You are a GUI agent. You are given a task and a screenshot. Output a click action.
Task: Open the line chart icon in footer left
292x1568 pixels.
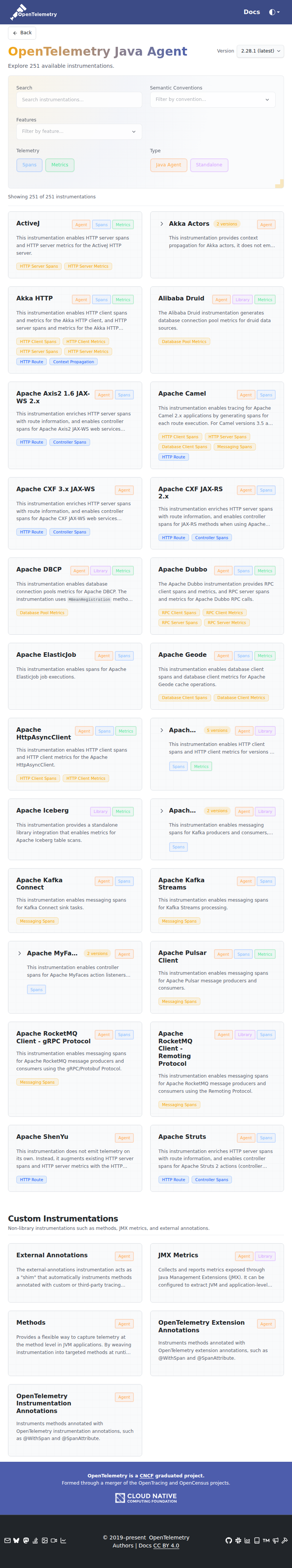(x=63, y=1541)
